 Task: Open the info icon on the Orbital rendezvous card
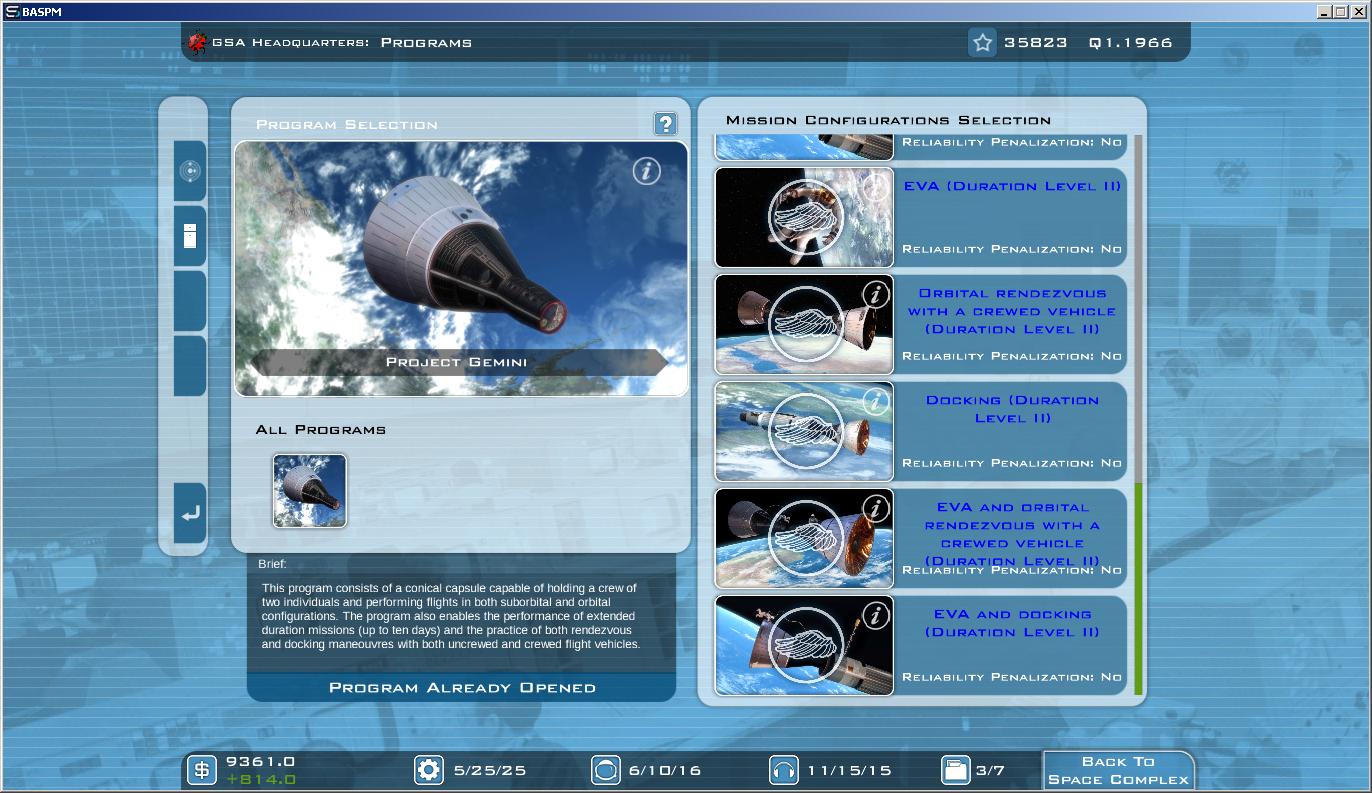coord(876,294)
